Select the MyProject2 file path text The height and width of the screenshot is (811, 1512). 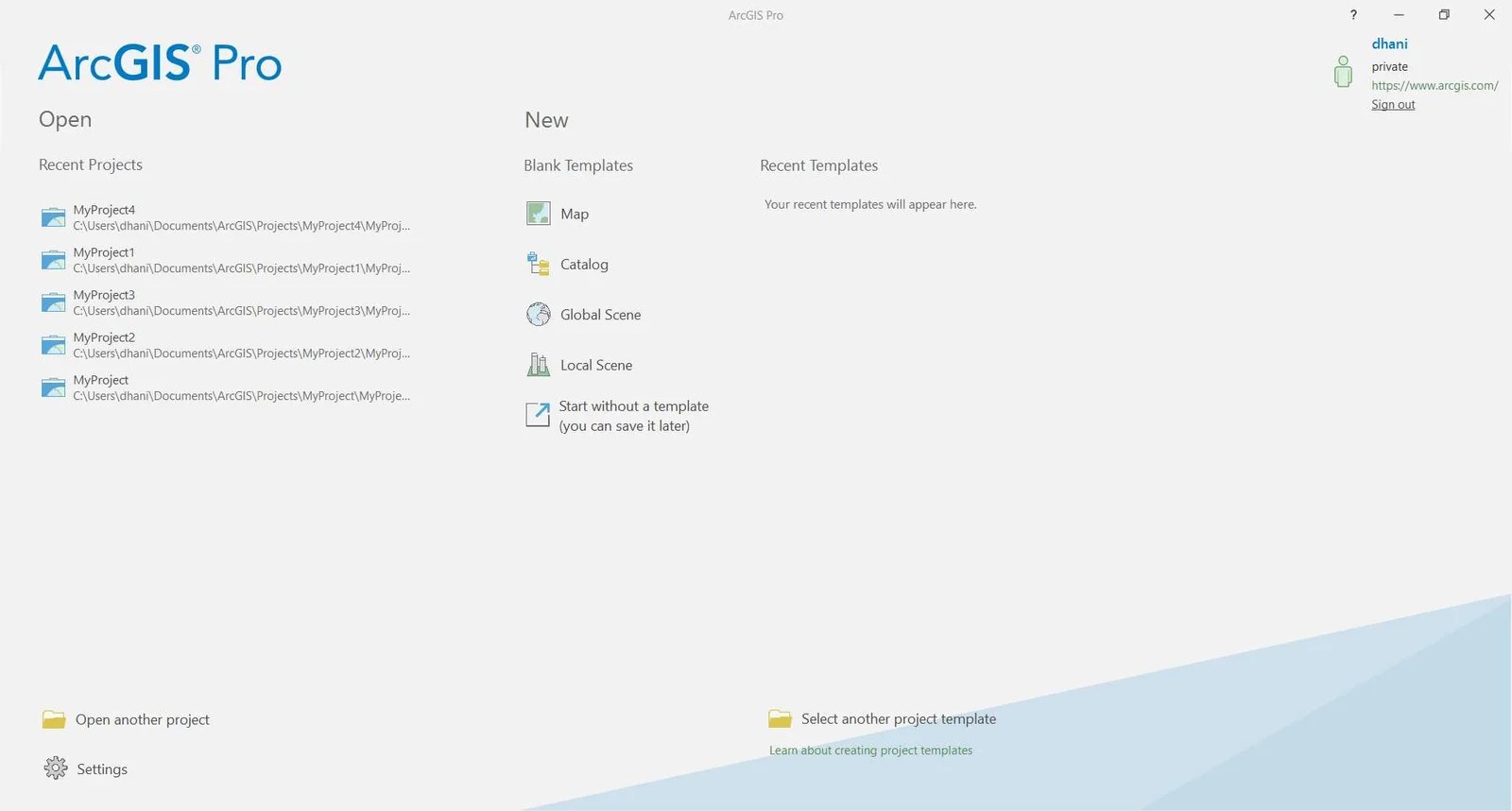click(242, 354)
